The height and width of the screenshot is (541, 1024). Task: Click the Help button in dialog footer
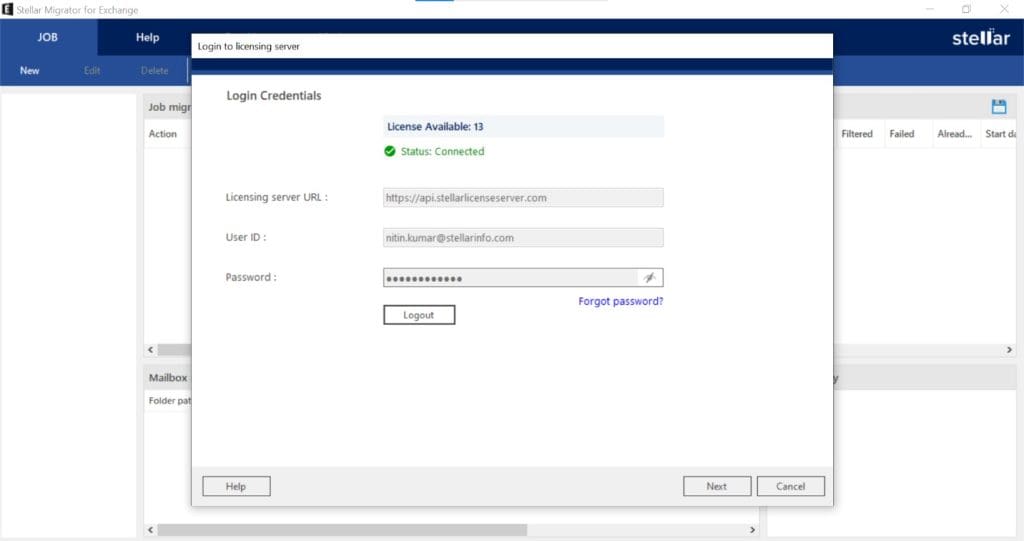click(x=236, y=486)
